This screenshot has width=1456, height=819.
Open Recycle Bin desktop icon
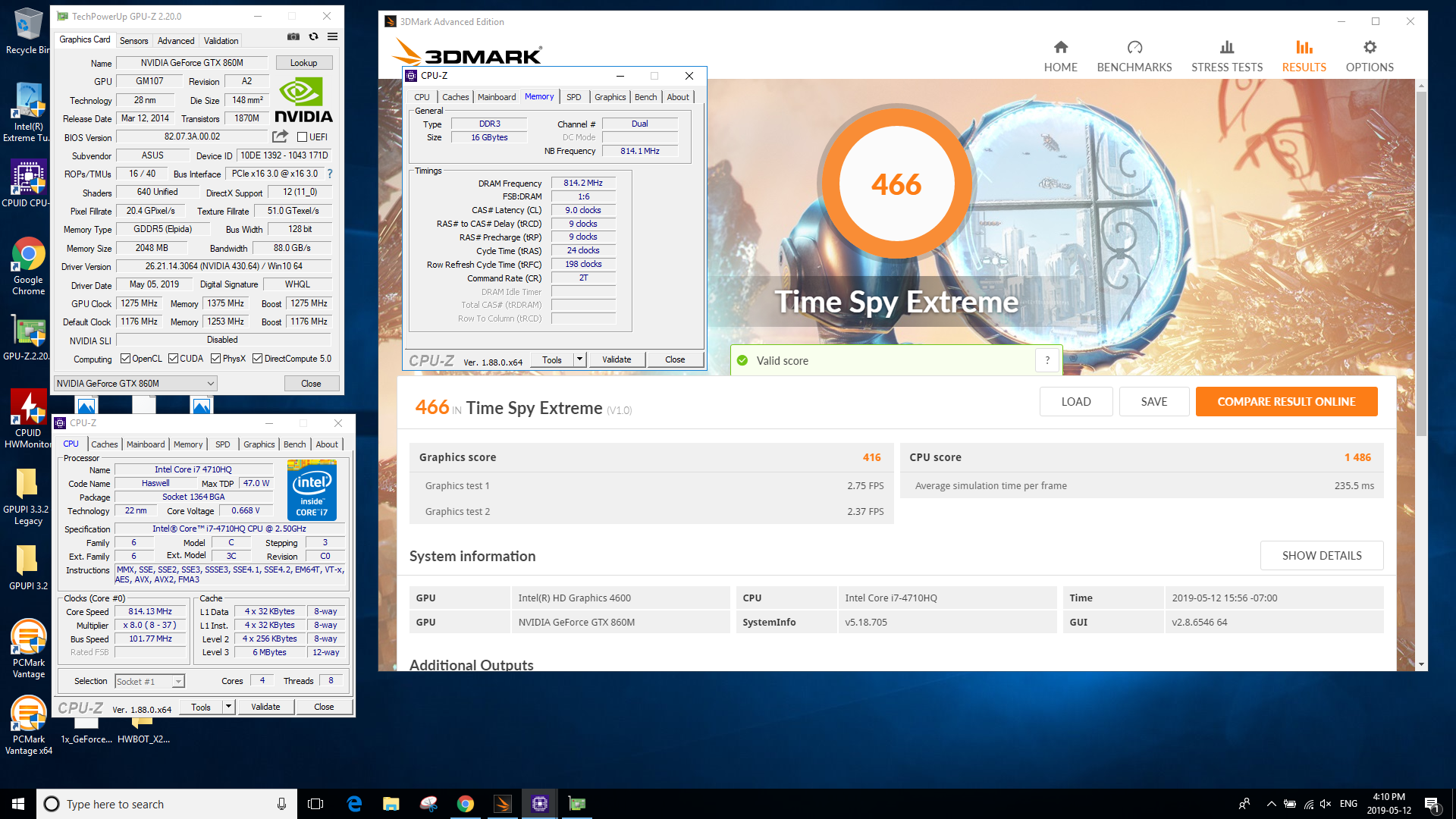28,30
